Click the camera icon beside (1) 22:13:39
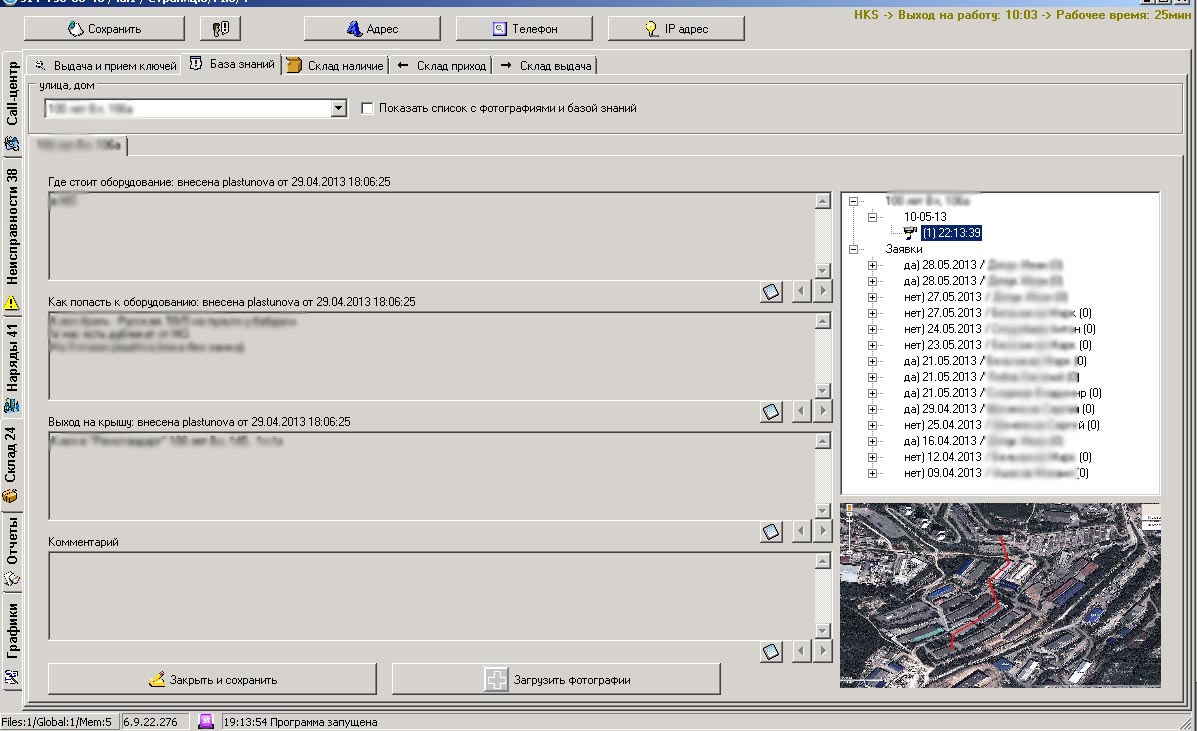The width and height of the screenshot is (1197, 731). click(x=910, y=233)
